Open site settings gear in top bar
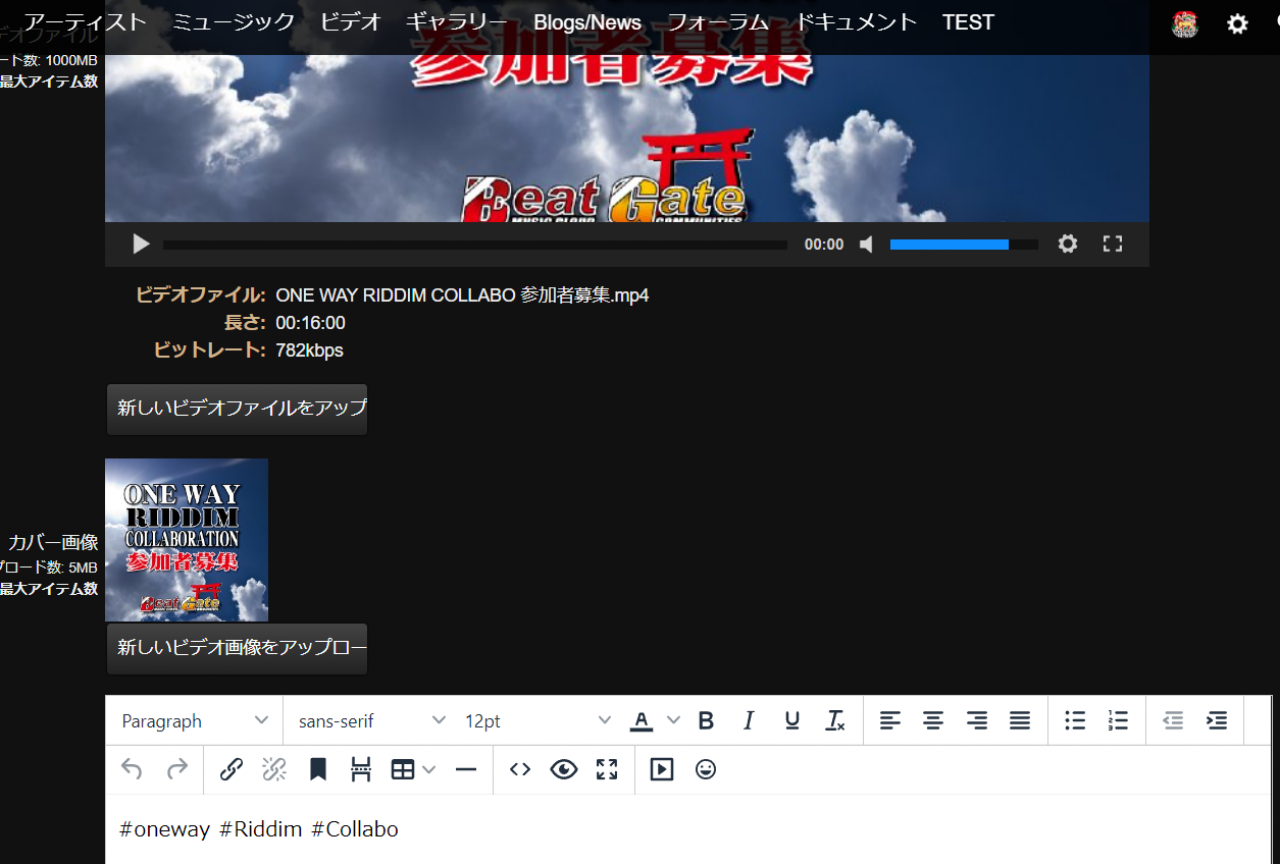This screenshot has height=864, width=1280. (1238, 24)
